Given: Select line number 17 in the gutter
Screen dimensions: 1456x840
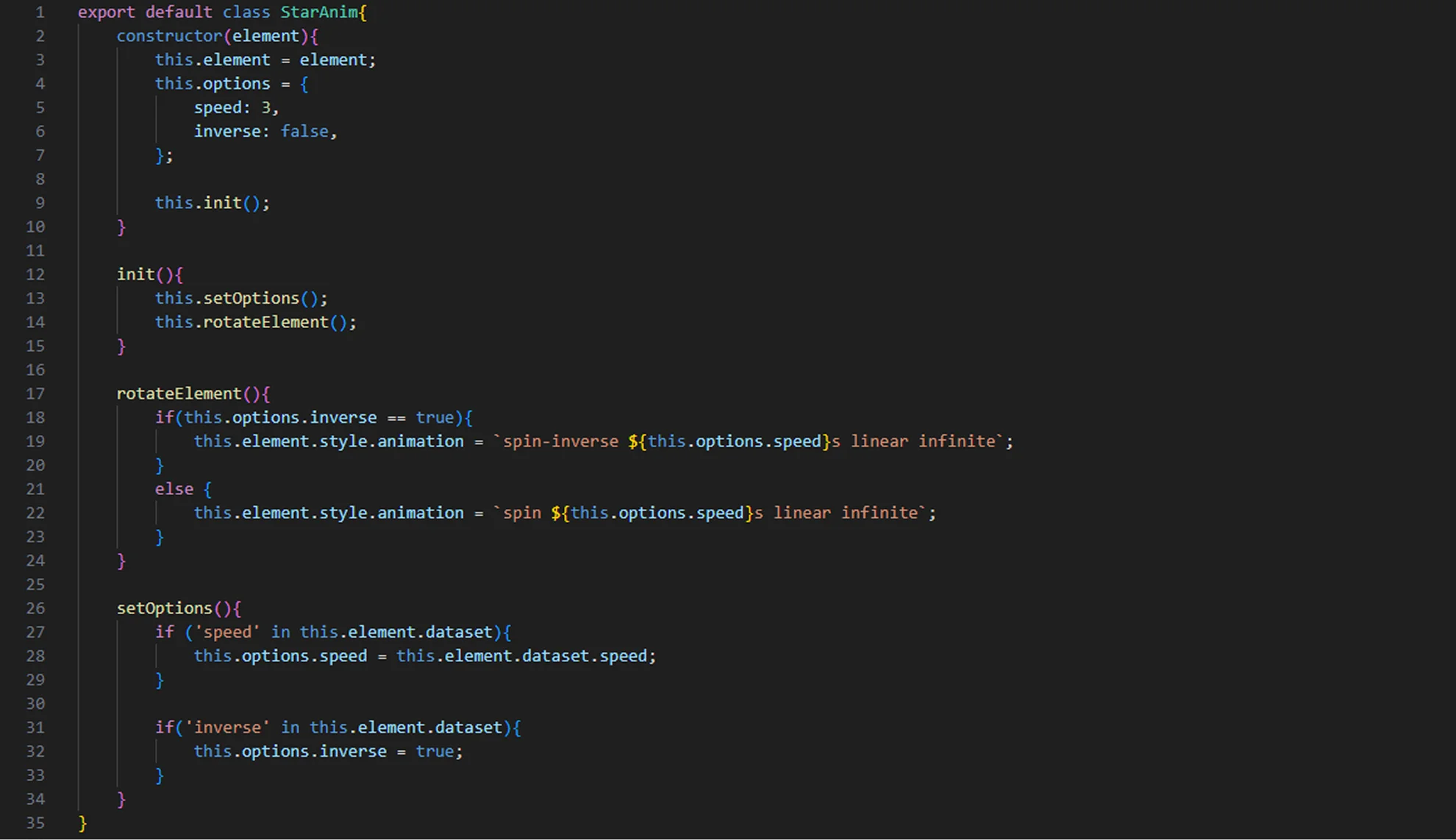Looking at the screenshot, I should pyautogui.click(x=35, y=394).
